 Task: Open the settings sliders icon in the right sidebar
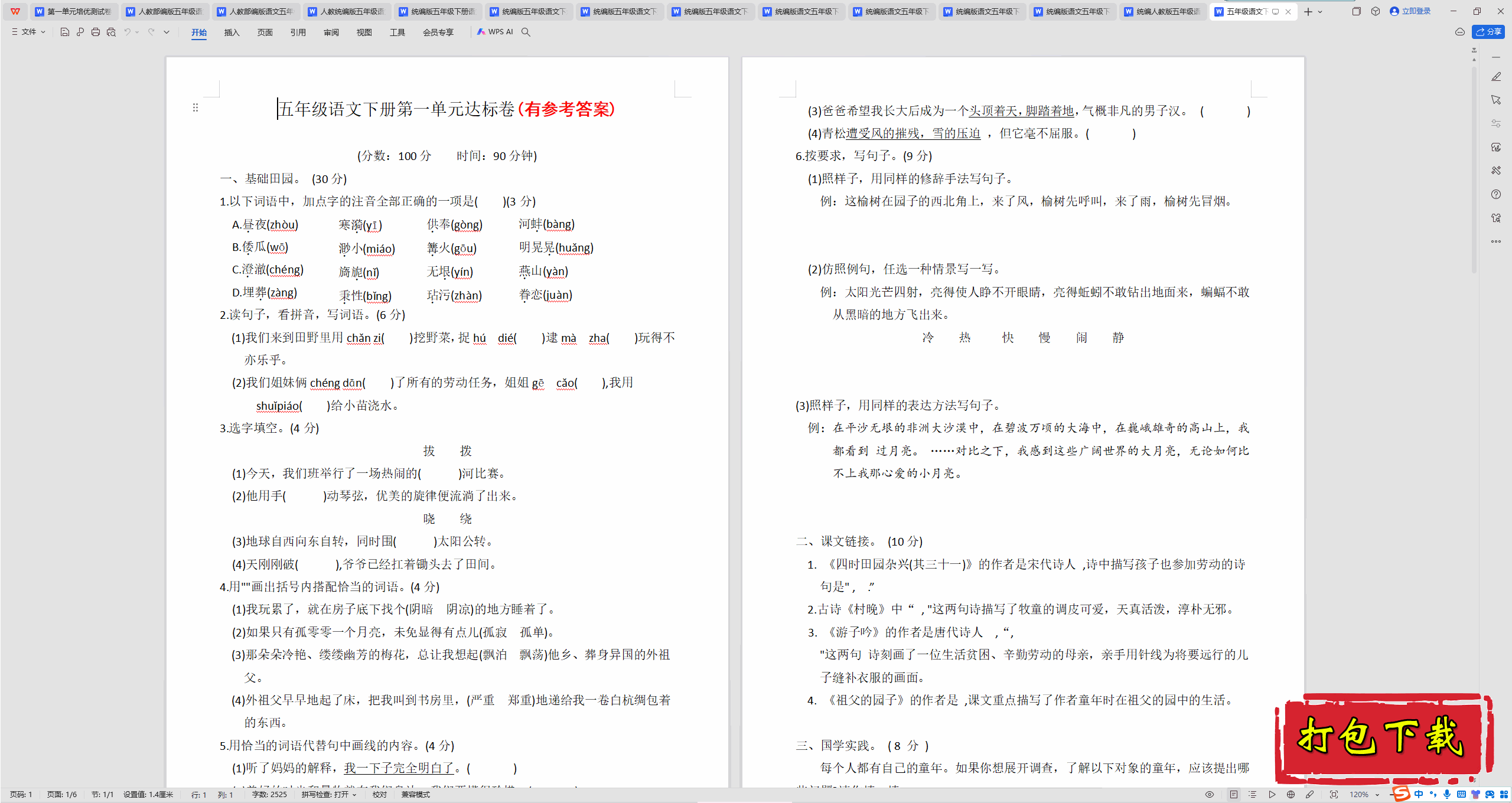tap(1496, 123)
